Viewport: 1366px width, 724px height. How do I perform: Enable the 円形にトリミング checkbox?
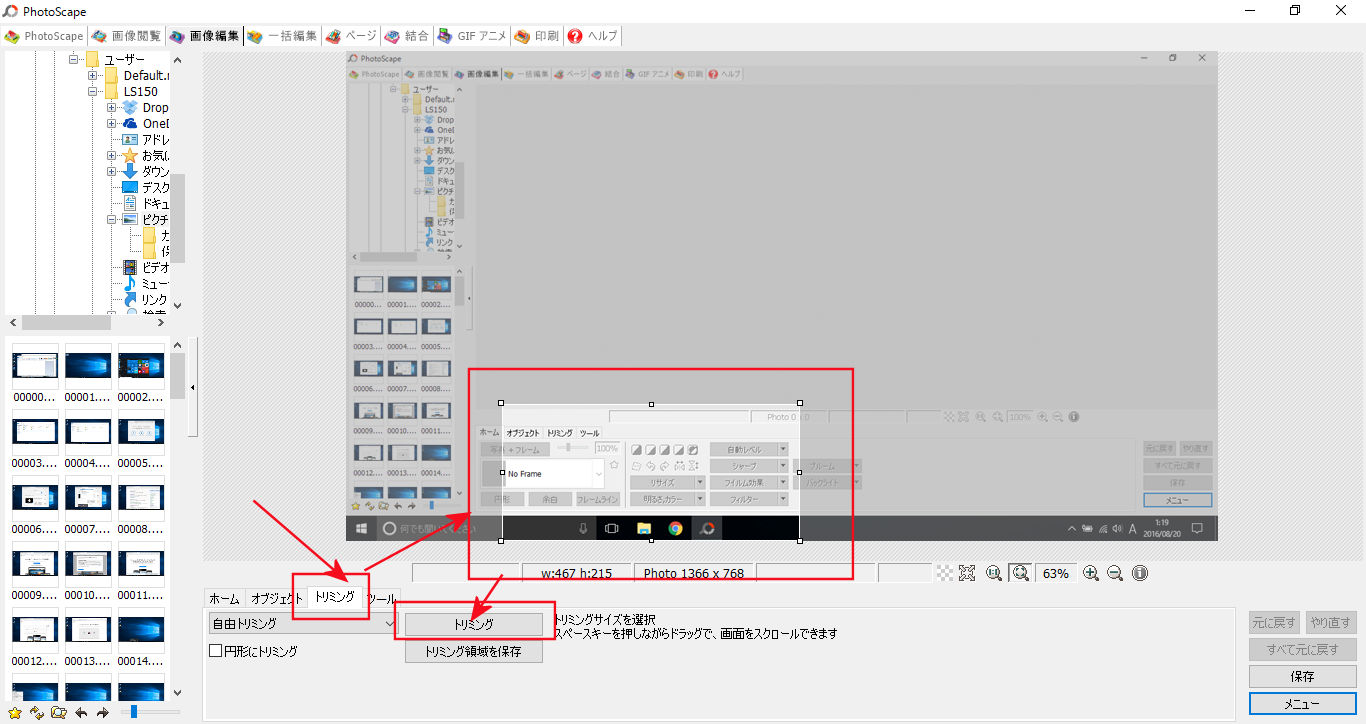pos(215,651)
